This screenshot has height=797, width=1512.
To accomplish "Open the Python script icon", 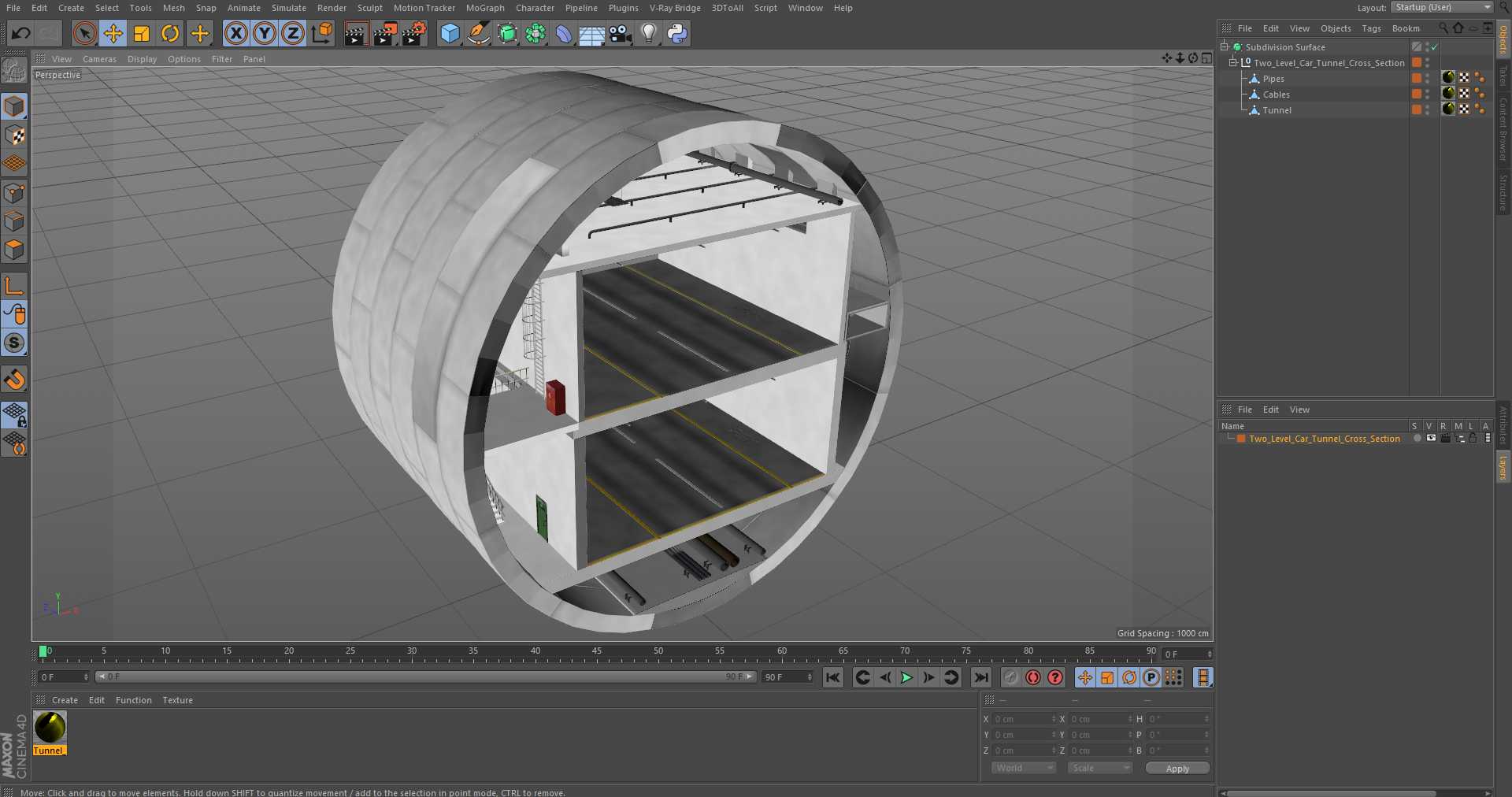I will (677, 33).
